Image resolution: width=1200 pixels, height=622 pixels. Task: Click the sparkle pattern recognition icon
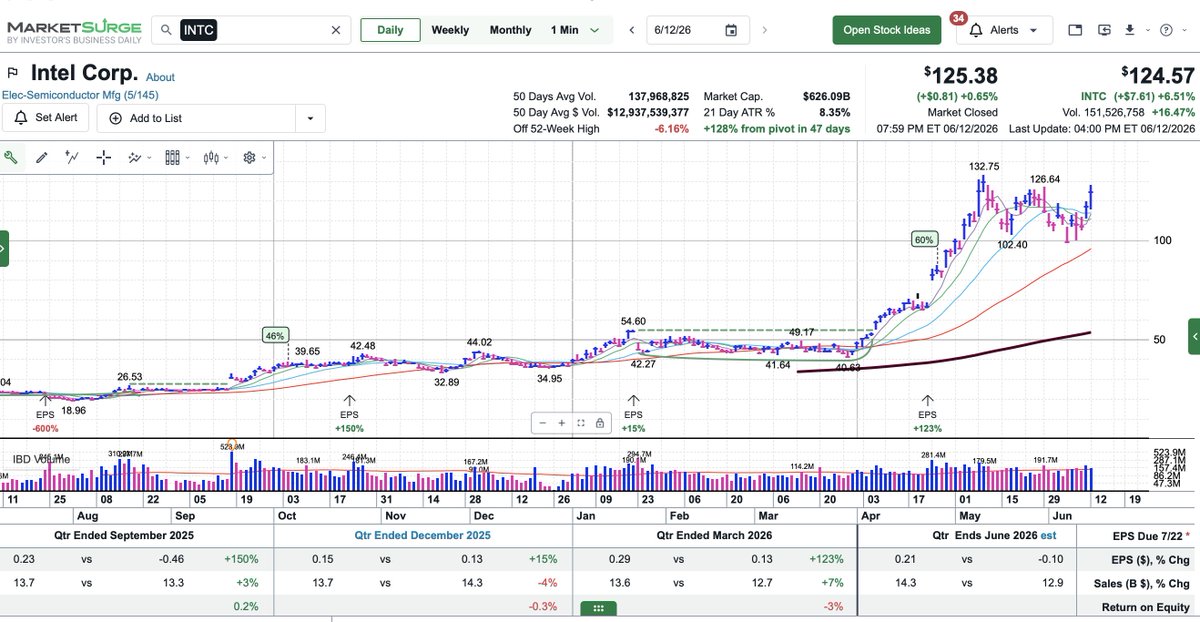coord(135,157)
